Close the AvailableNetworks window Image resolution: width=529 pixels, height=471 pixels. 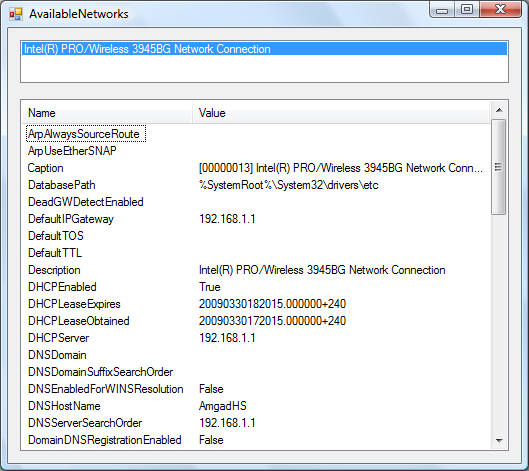tap(501, 9)
